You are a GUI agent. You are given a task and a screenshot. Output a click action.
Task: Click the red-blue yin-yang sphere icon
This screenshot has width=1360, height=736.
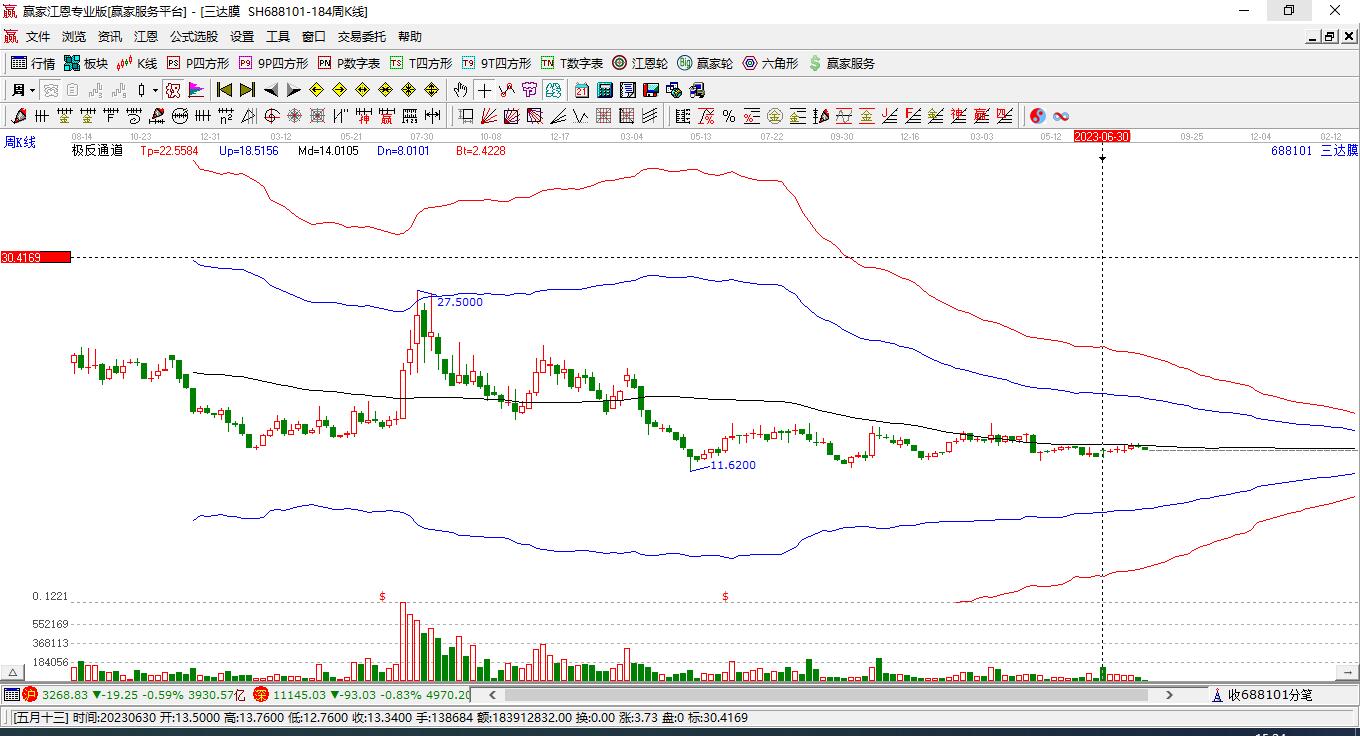(x=1038, y=116)
